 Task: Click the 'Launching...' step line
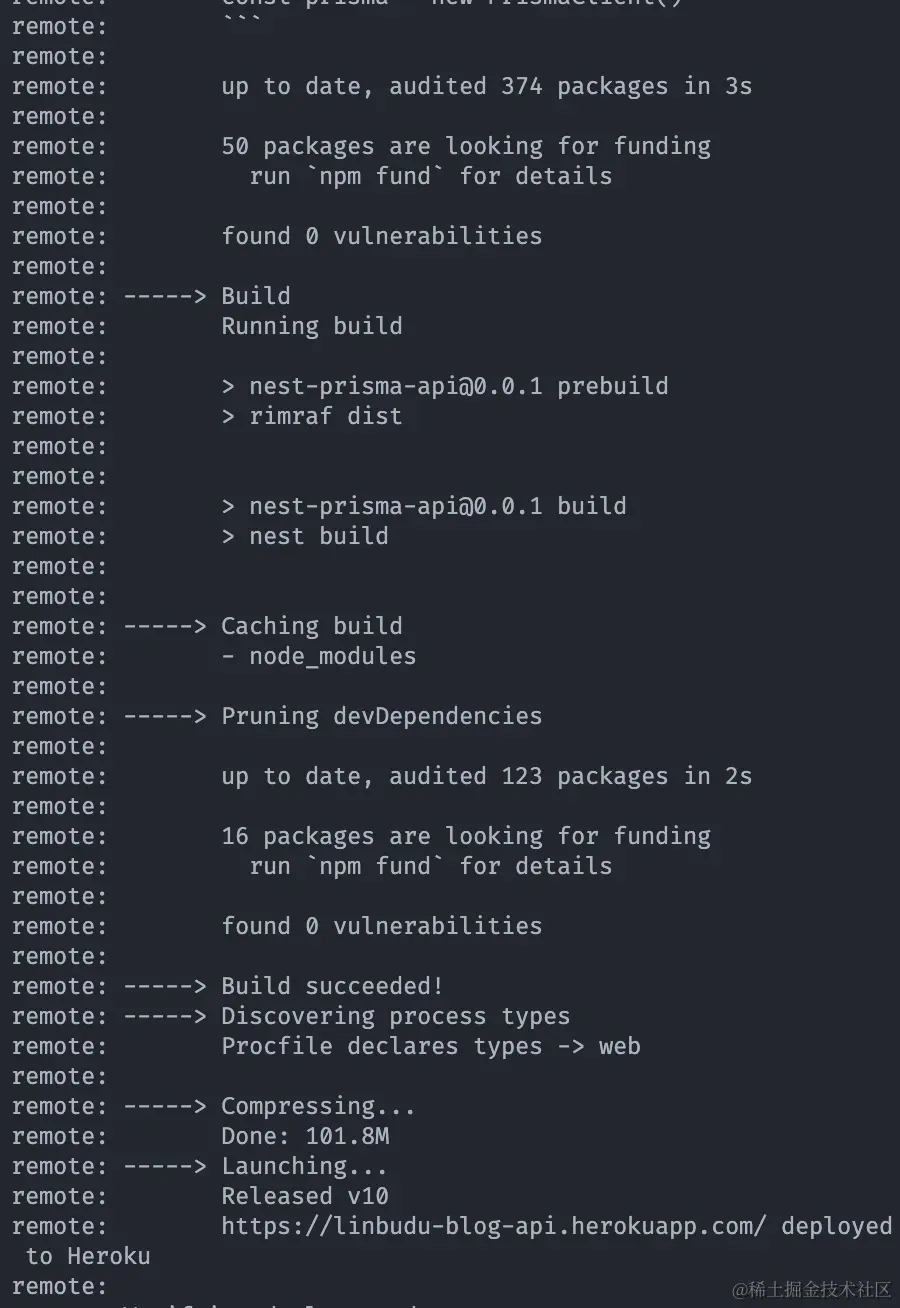pyautogui.click(x=304, y=1166)
